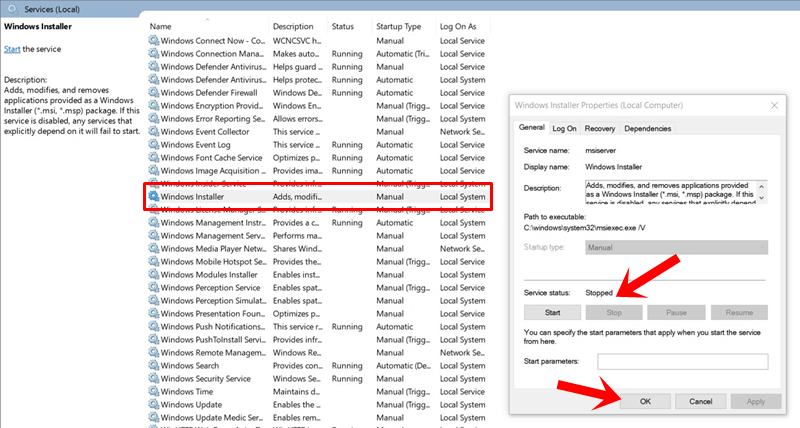Sort by Startup Type column header
Screen dimensions: 800x428
coord(398,26)
